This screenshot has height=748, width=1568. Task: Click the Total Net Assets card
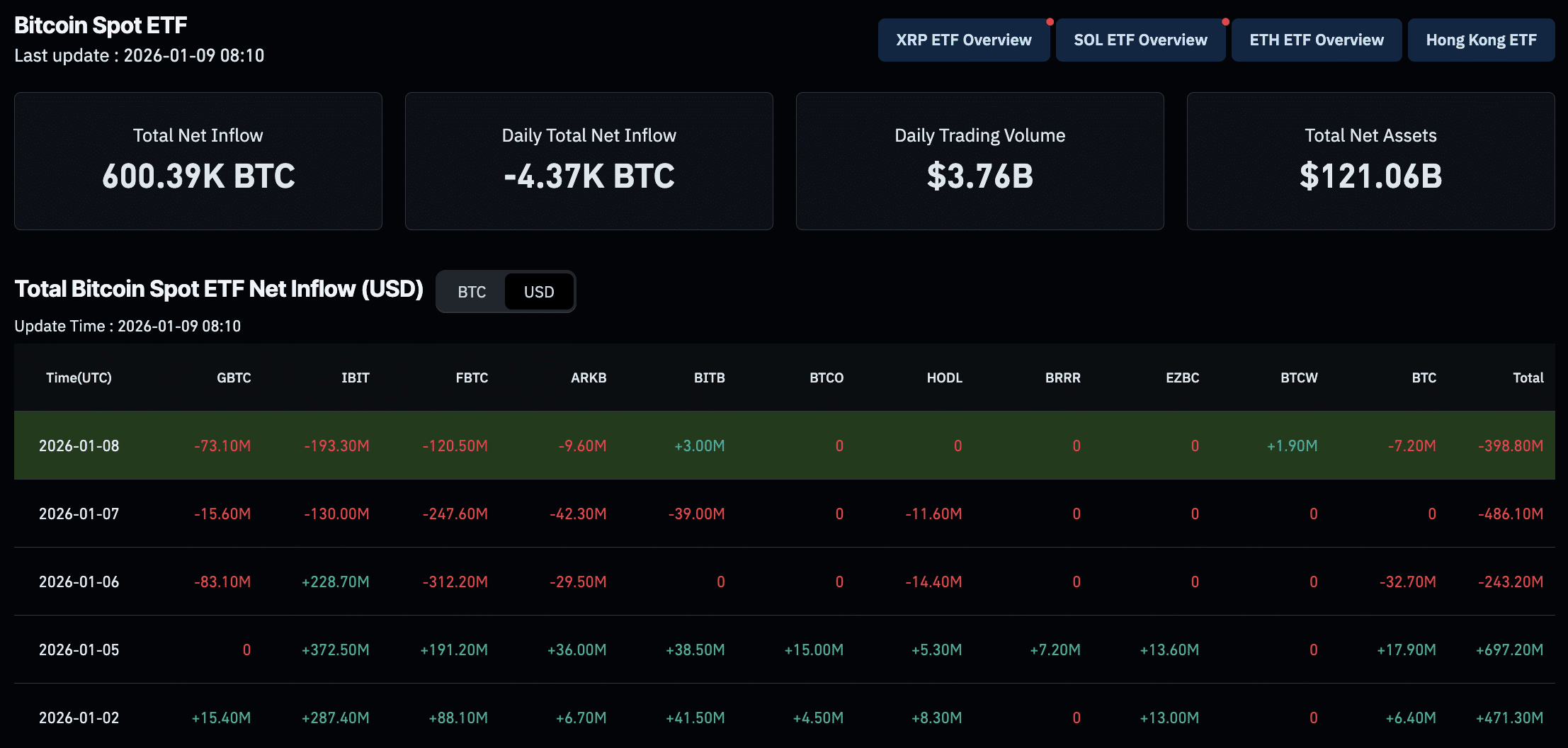tap(1371, 161)
